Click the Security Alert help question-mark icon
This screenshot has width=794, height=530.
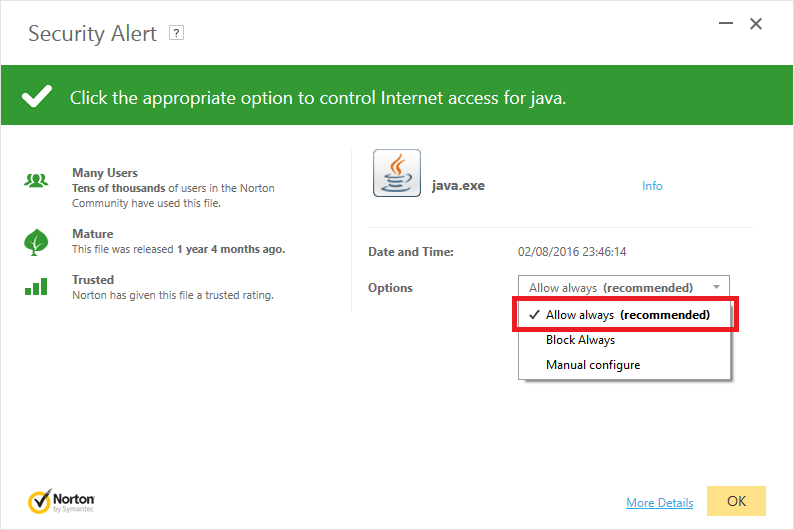pos(177,33)
